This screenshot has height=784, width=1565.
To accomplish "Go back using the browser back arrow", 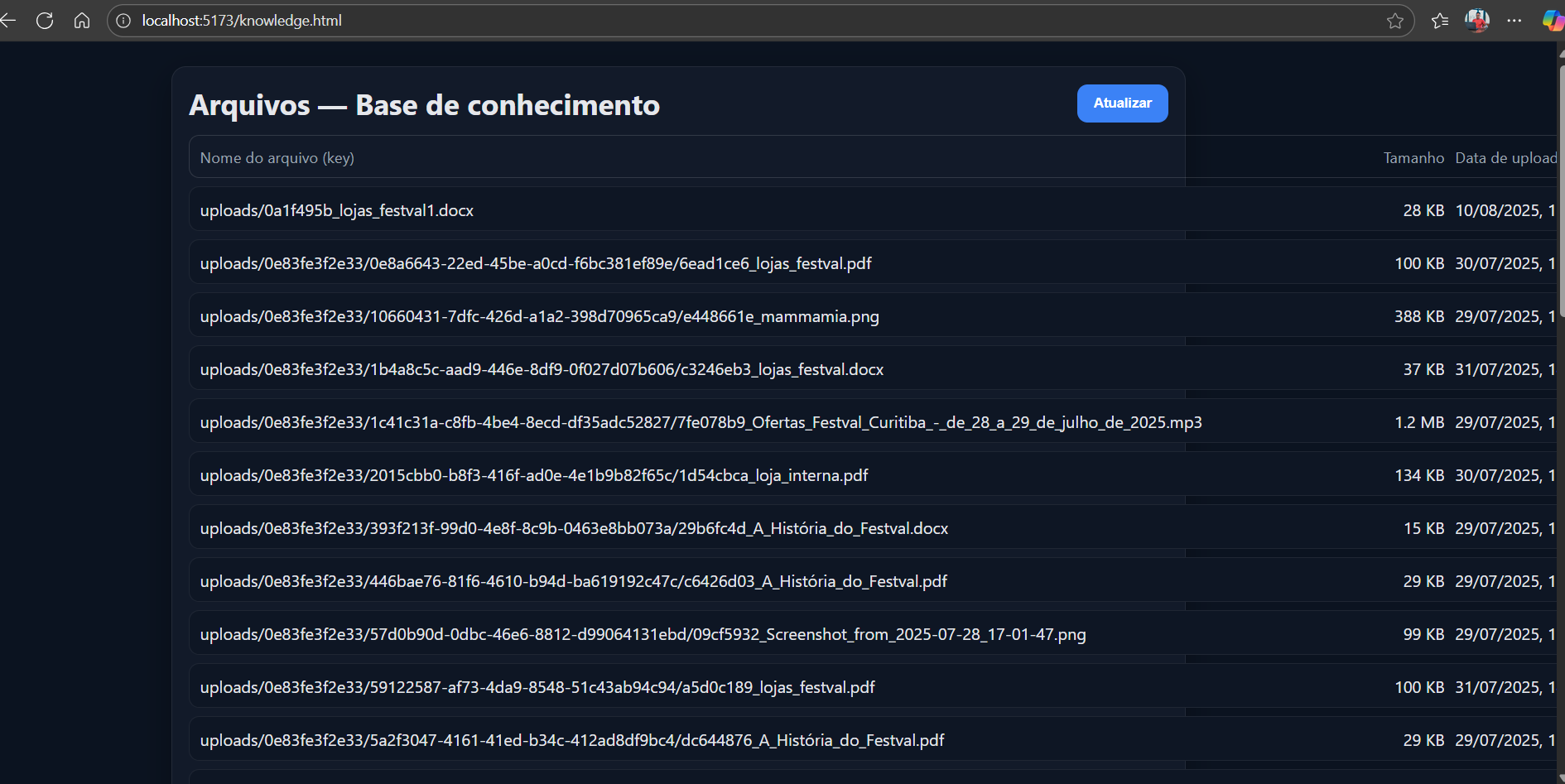I will coord(8,21).
